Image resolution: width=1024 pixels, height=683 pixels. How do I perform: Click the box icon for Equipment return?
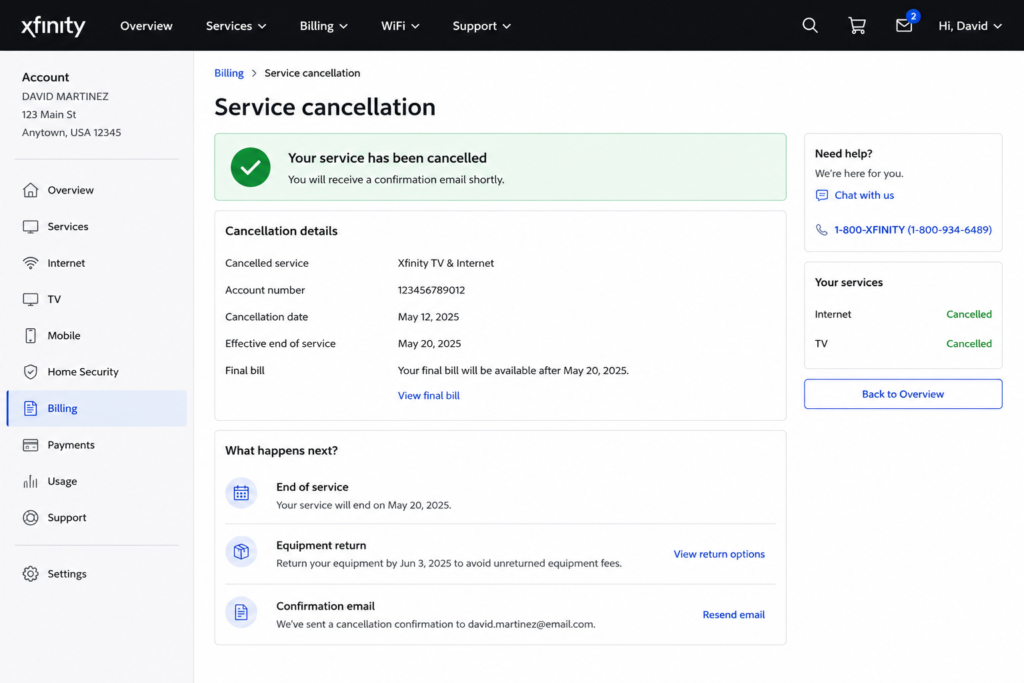click(241, 552)
